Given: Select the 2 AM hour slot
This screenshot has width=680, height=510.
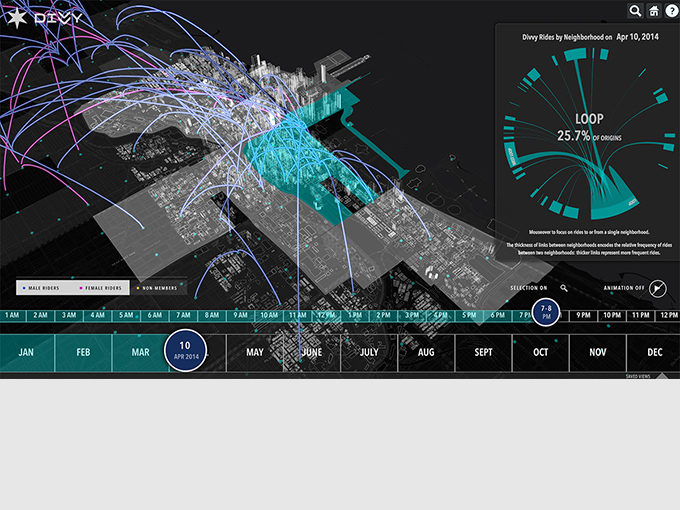Looking at the screenshot, I should pos(40,315).
